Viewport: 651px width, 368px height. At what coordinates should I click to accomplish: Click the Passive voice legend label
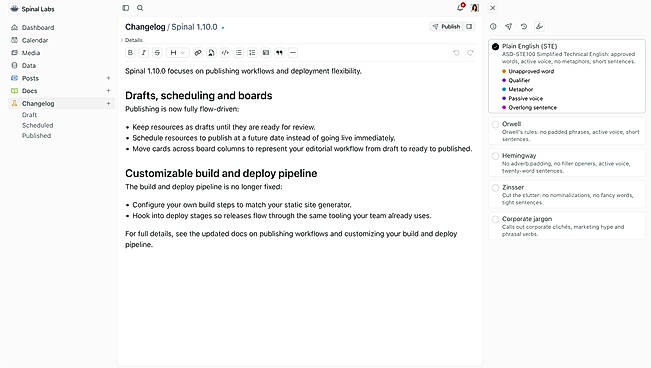coord(526,98)
